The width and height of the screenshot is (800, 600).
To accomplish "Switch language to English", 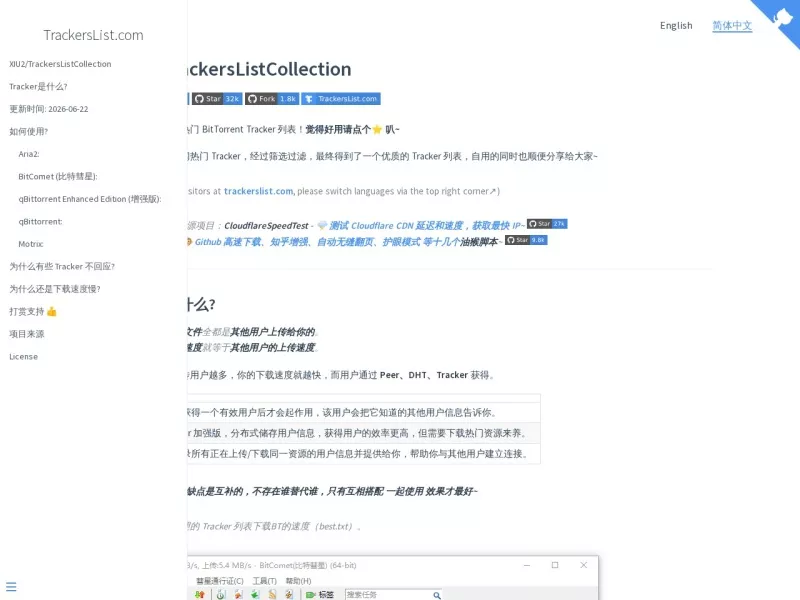I will (676, 26).
